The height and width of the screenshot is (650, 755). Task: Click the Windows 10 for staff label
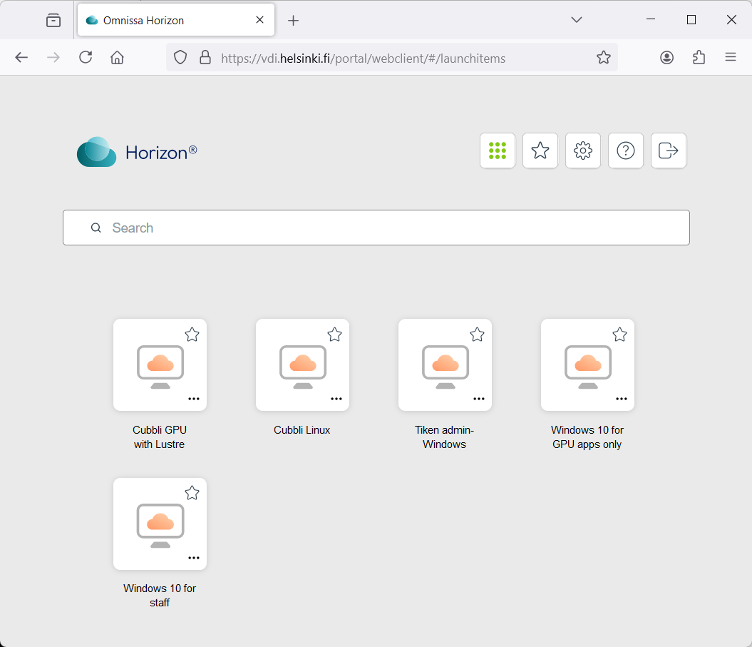point(160,597)
